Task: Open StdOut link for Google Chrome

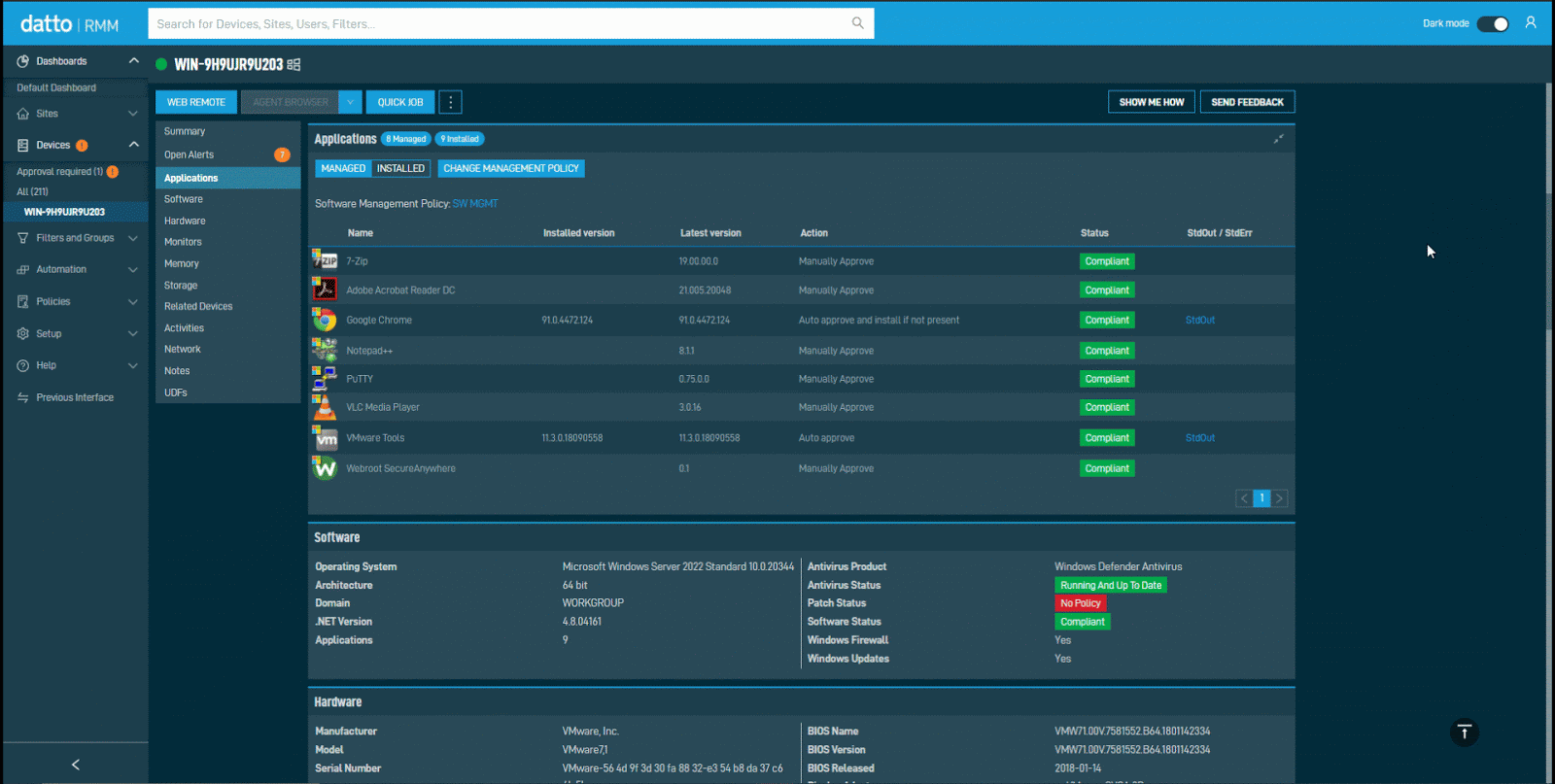Action: pyautogui.click(x=1200, y=320)
